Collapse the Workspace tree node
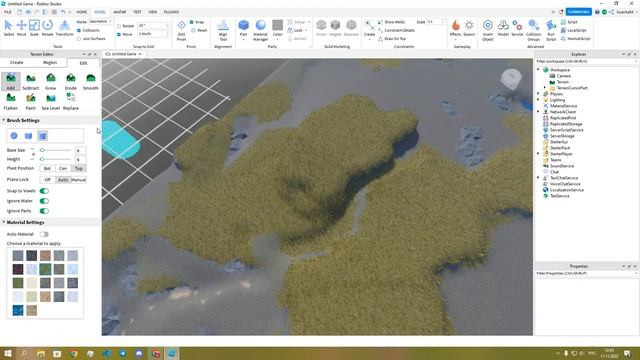The width and height of the screenshot is (640, 360). (538, 70)
